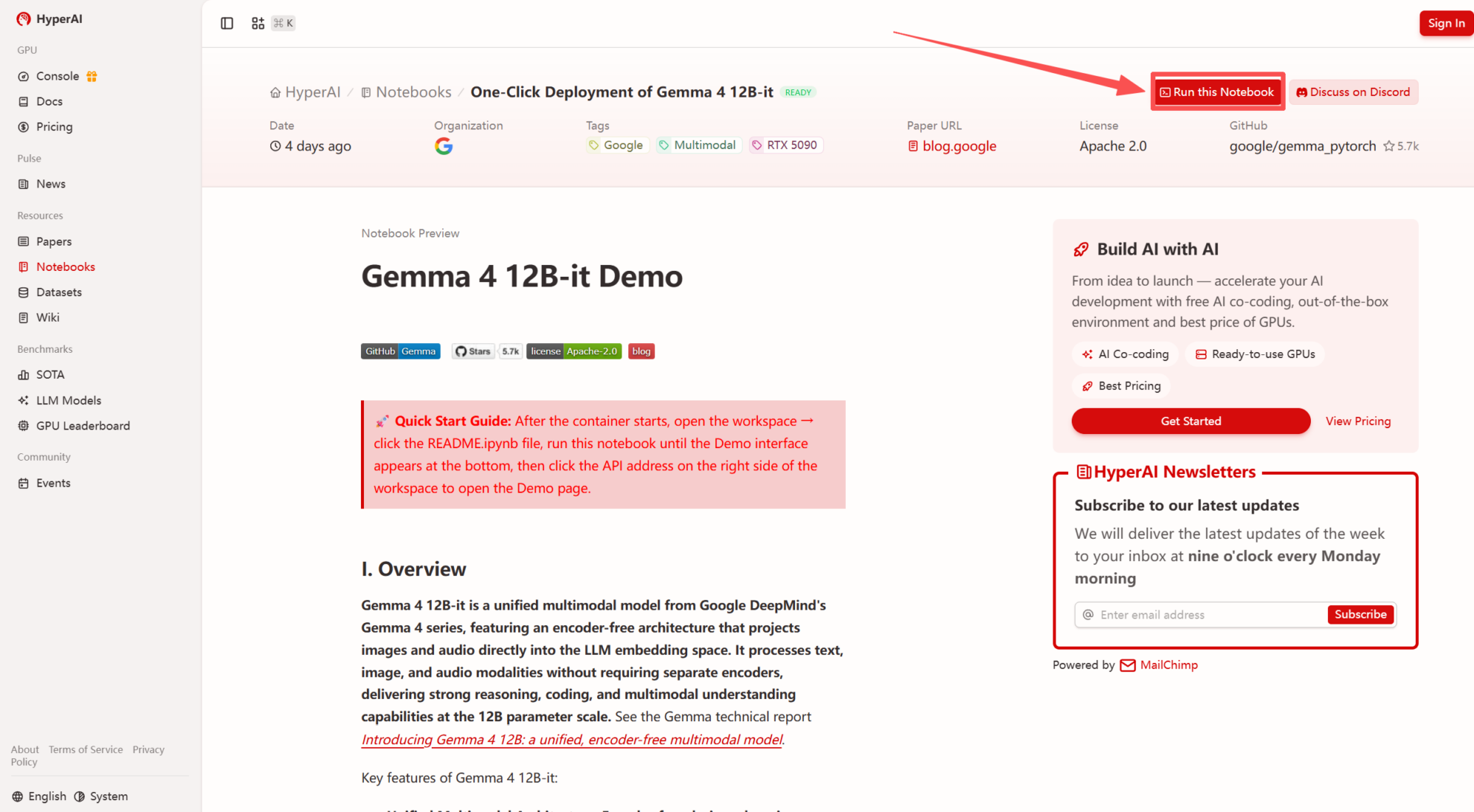1474x812 pixels.
Task: Click the Pricing sidebar icon
Action: [24, 127]
